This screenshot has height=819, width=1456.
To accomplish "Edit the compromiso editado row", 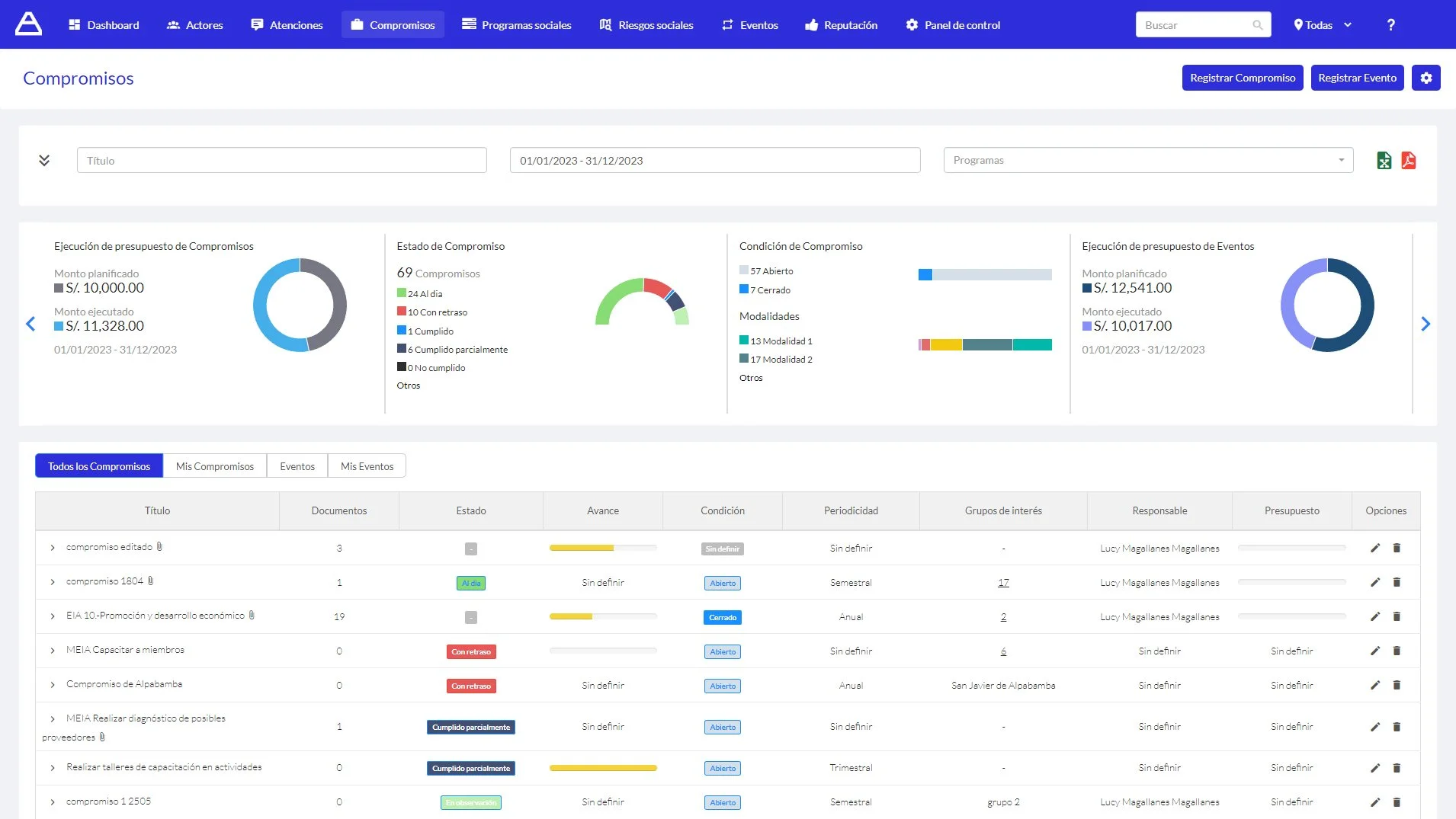I will tap(1375, 548).
